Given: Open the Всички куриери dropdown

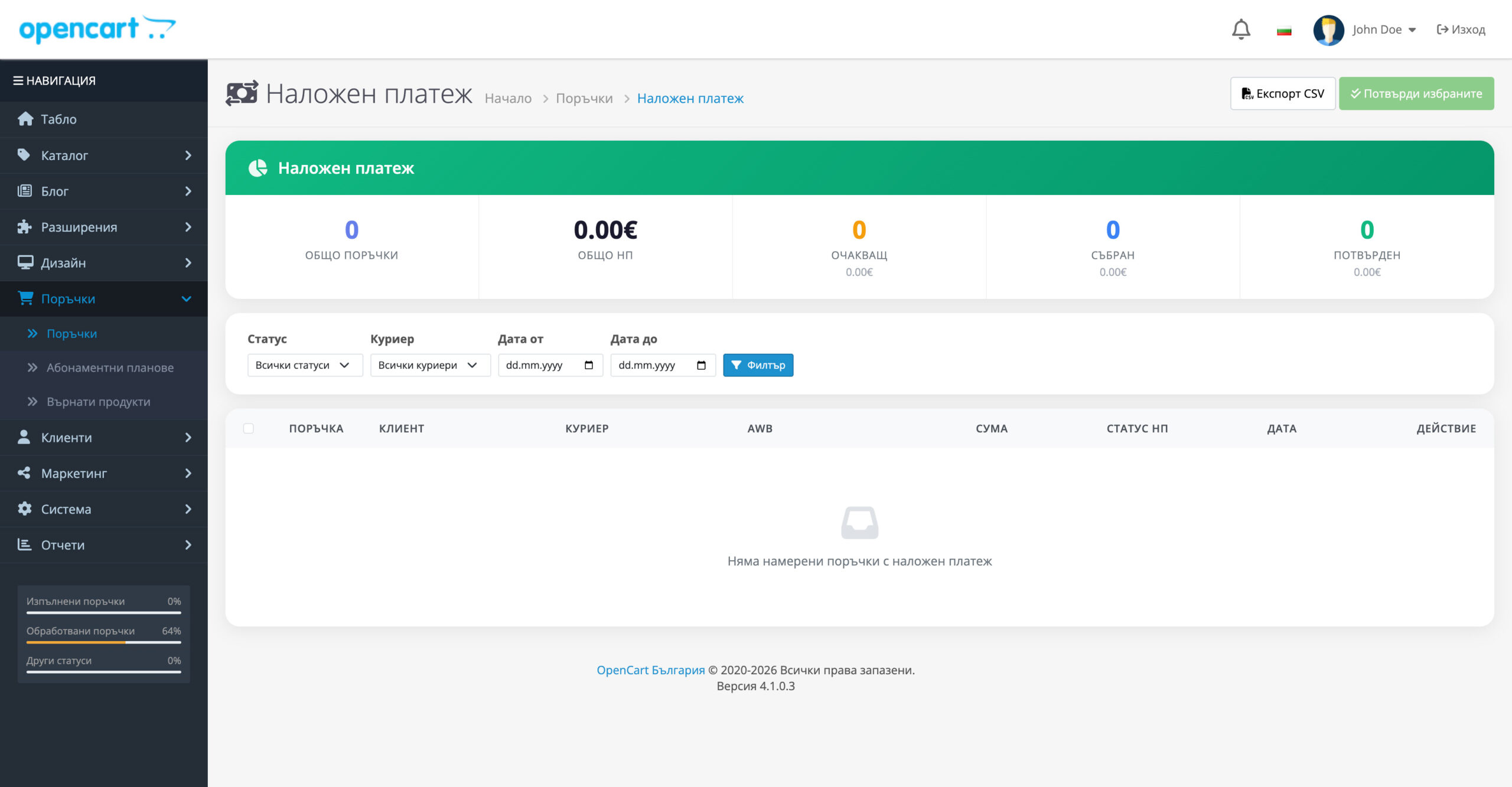Looking at the screenshot, I should click(429, 365).
